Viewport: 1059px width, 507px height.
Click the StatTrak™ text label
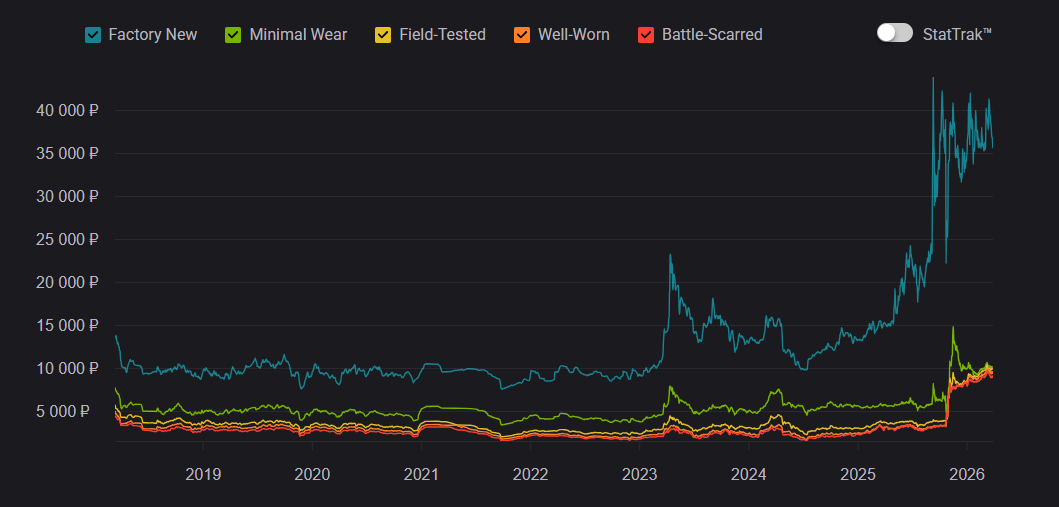(957, 34)
